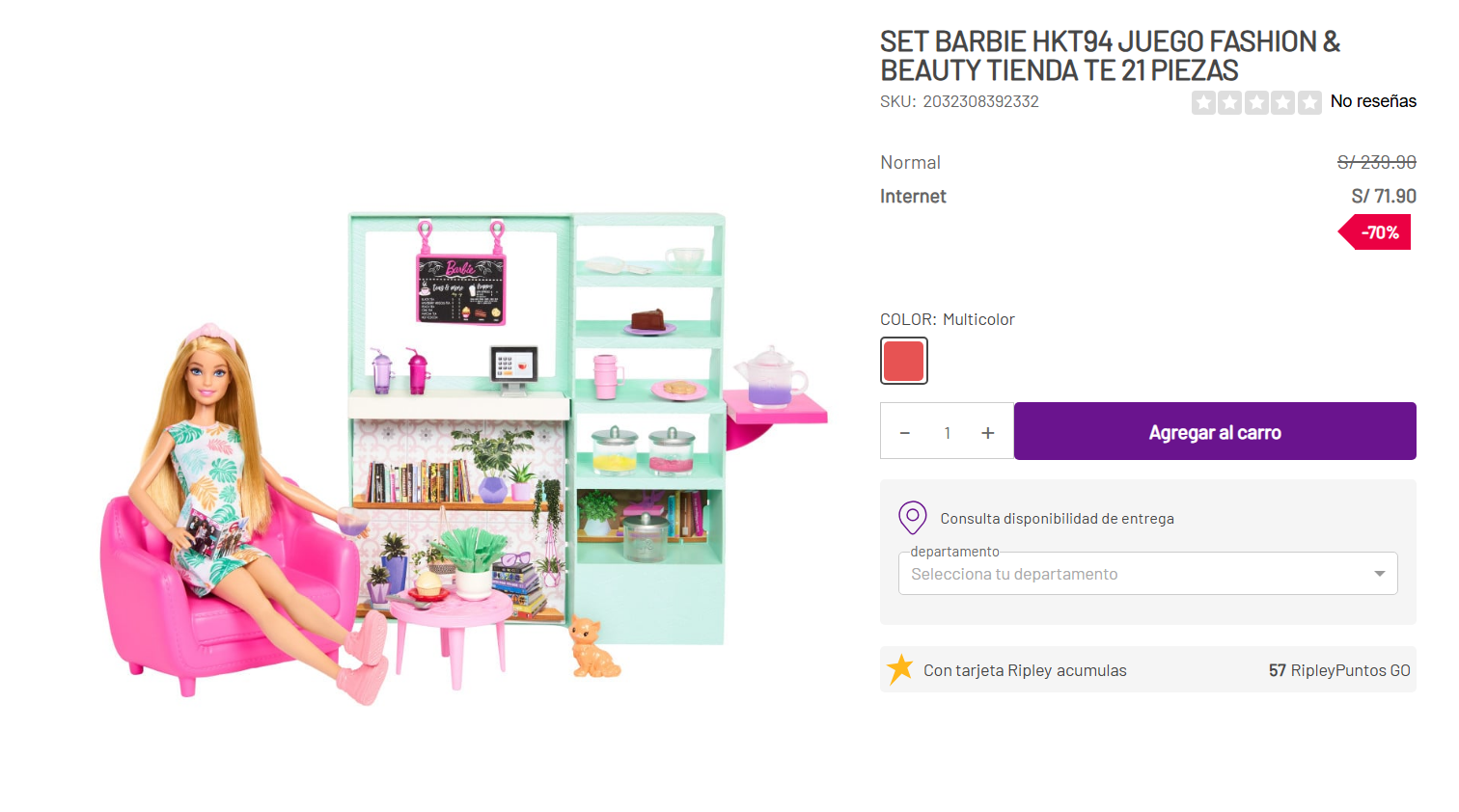Click the orange RipleyPuntos star icon
This screenshot has width=1459, height=812.
click(900, 668)
